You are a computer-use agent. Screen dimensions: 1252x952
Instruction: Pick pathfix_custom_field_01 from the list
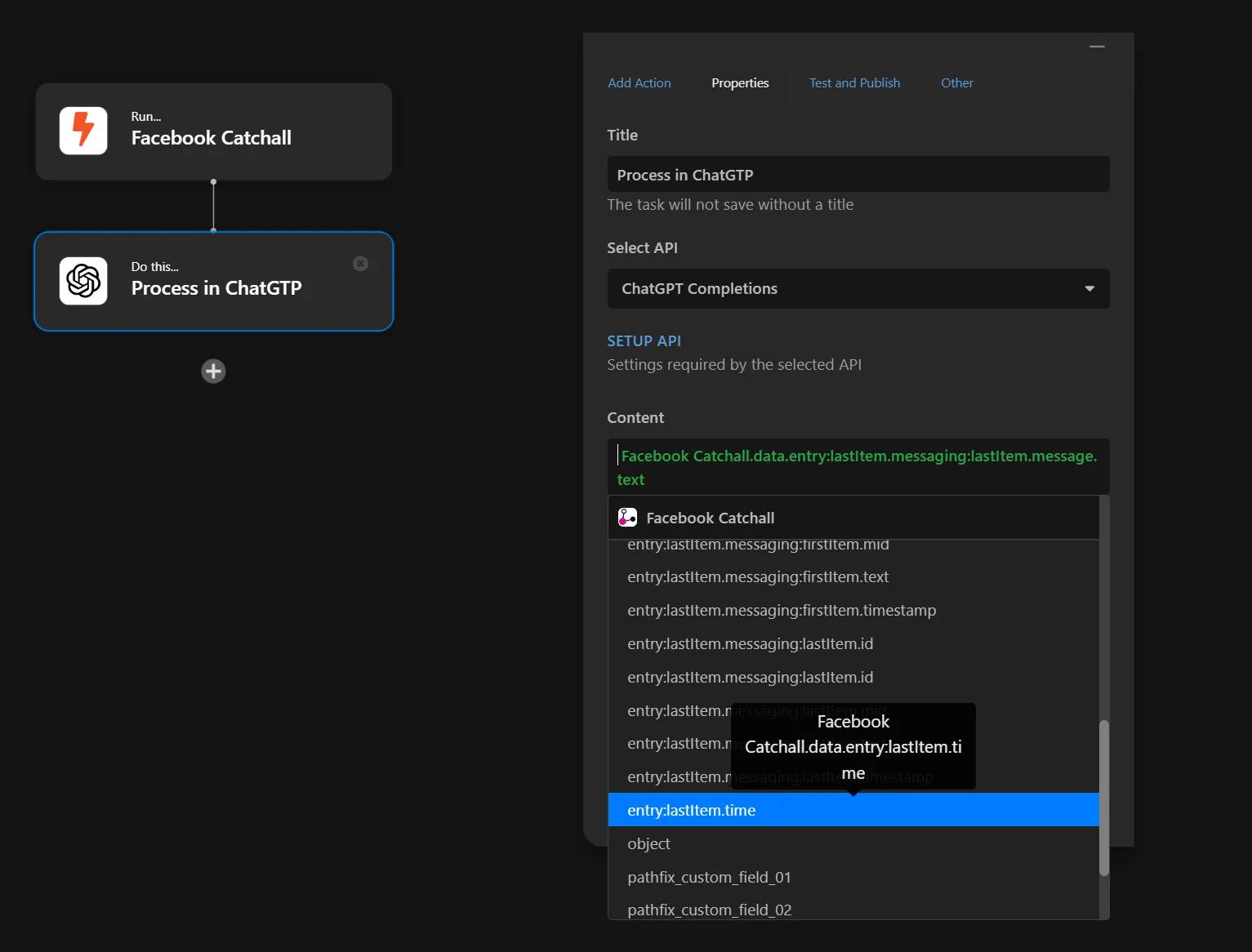pyautogui.click(x=853, y=877)
